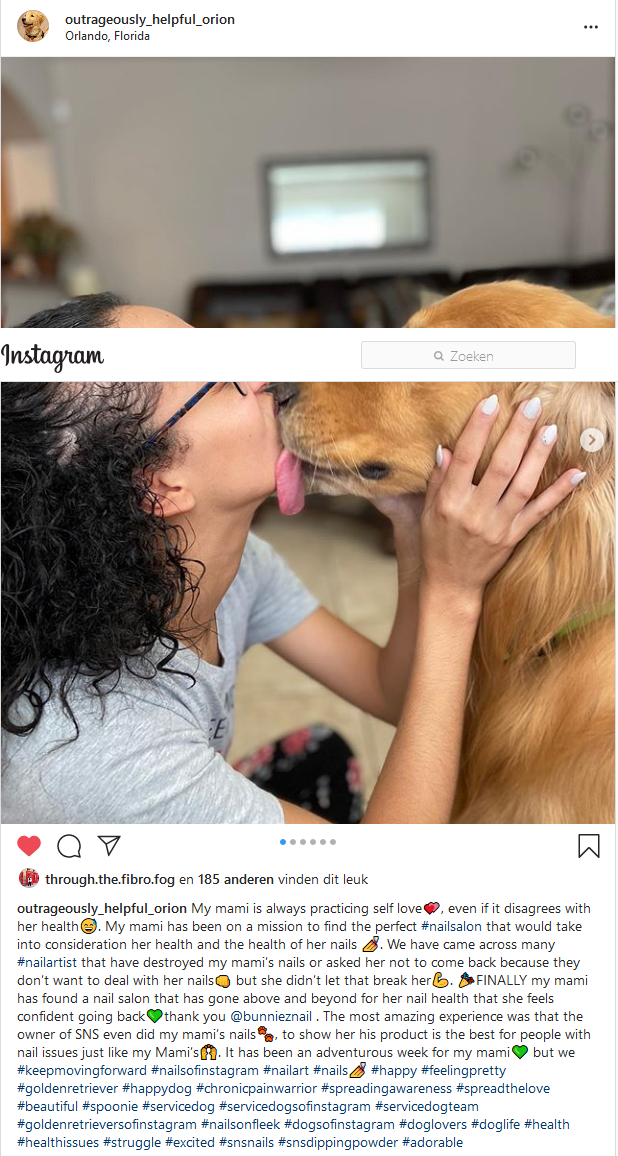
Task: Open outrageously_helpful_orion profile avatar
Action: tap(33, 27)
